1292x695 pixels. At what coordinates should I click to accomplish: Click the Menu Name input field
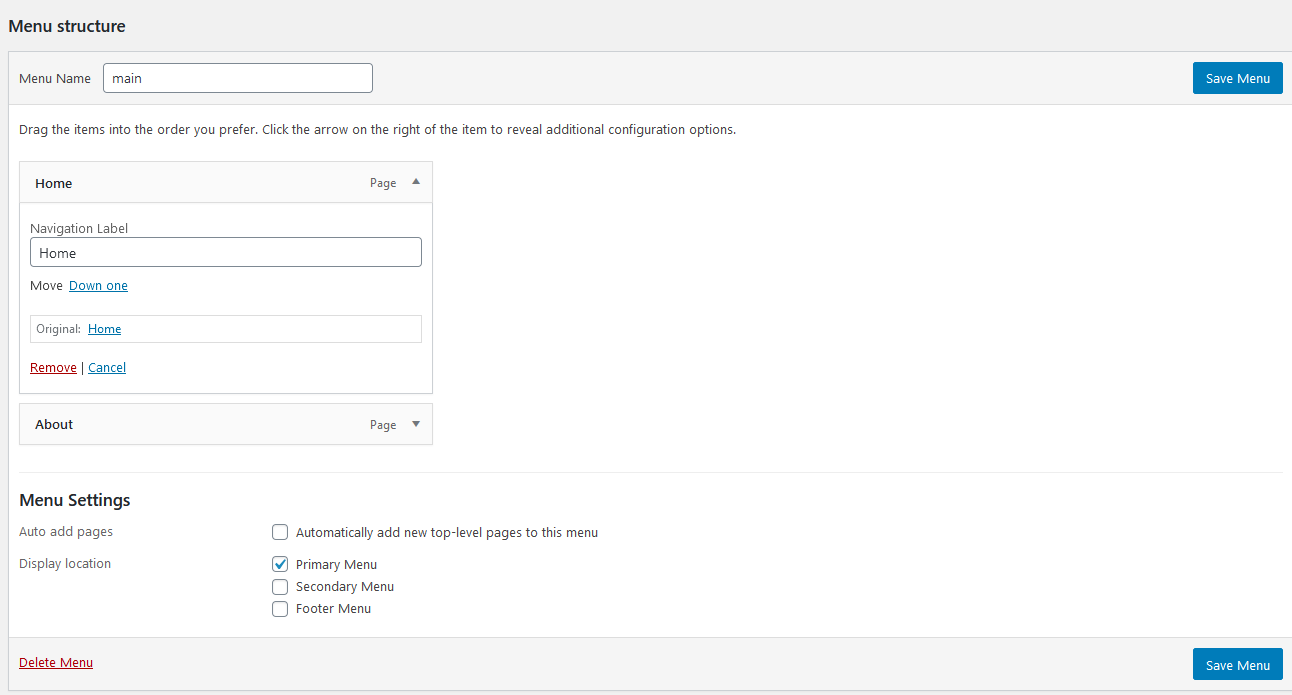[x=238, y=78]
